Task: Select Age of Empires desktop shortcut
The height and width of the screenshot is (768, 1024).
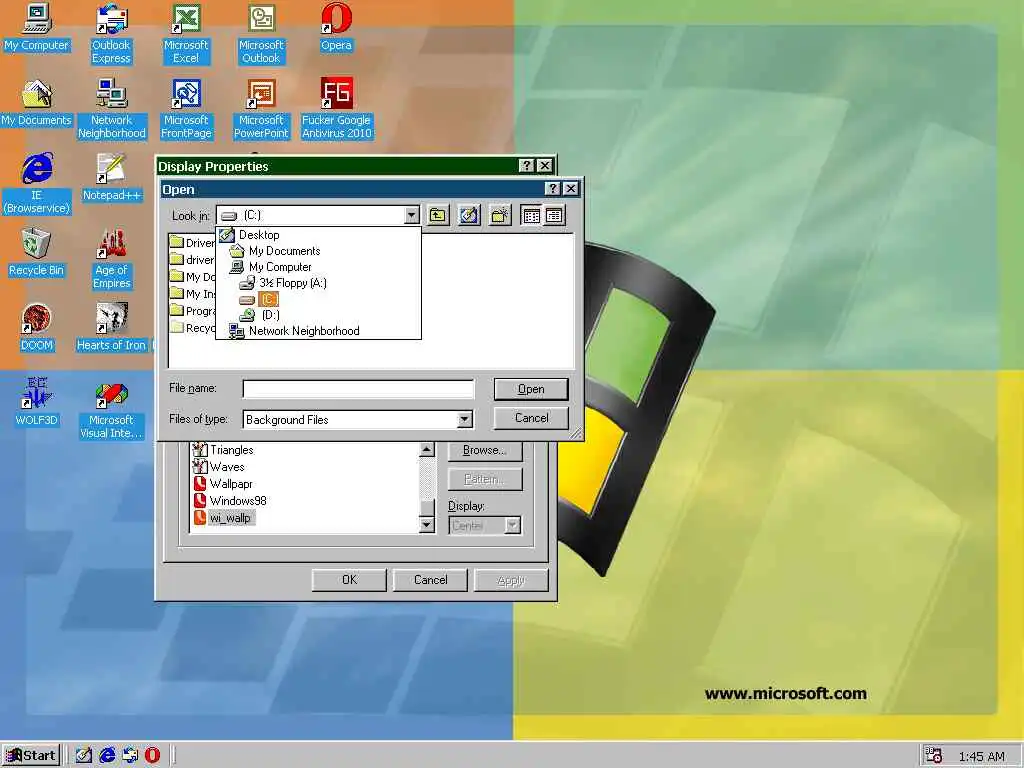Action: click(112, 259)
